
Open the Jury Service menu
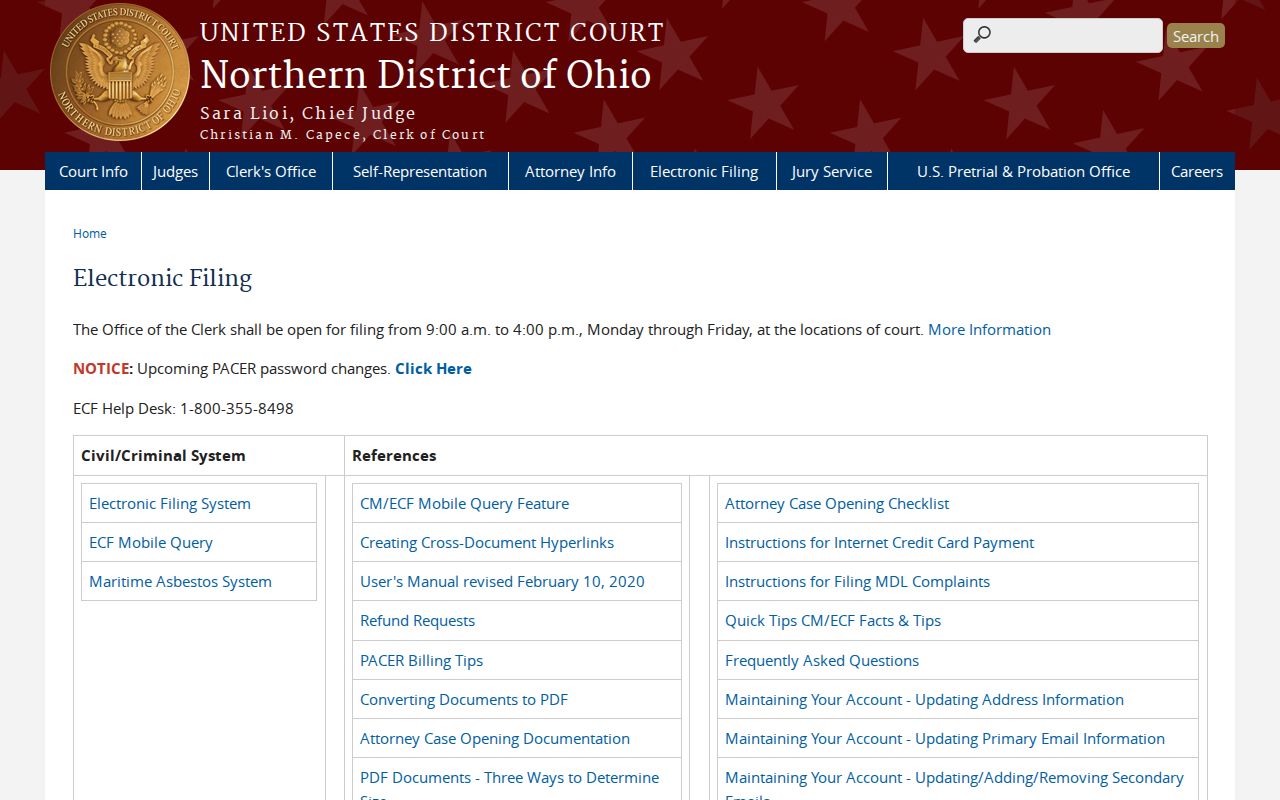point(832,171)
